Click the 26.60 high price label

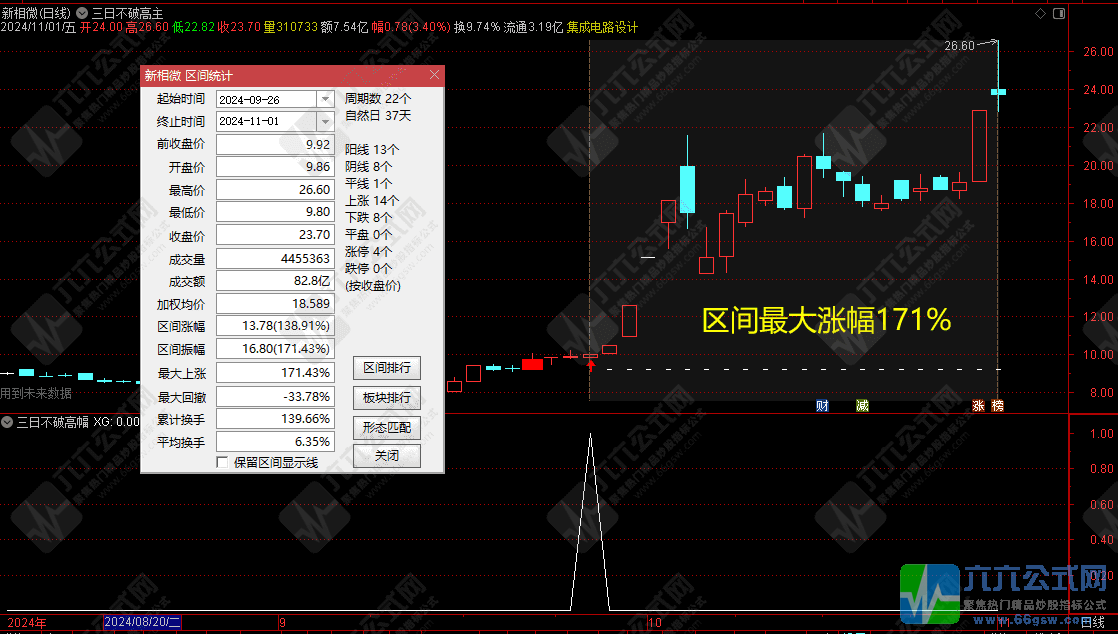(x=959, y=46)
